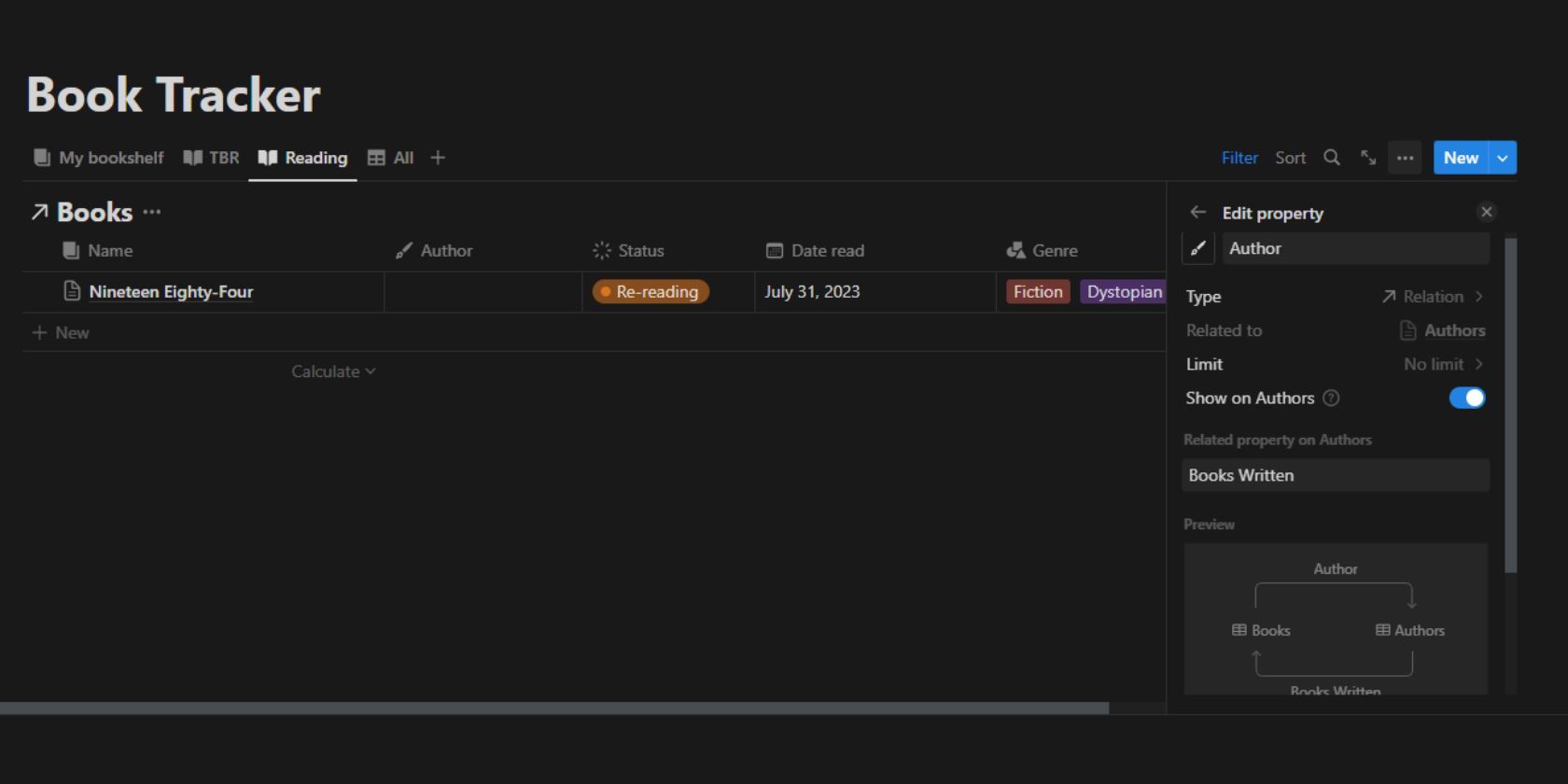The height and width of the screenshot is (784, 1568).
Task: Open the Calculate dropdown
Action: 333,371
